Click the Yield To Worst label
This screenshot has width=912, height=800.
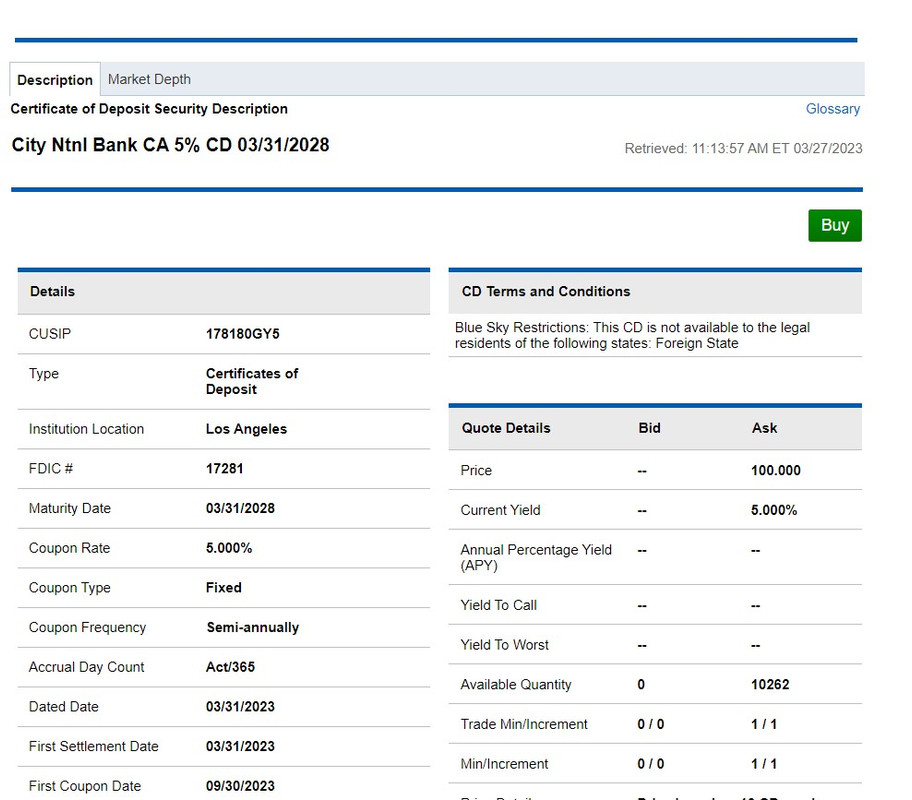(x=504, y=645)
